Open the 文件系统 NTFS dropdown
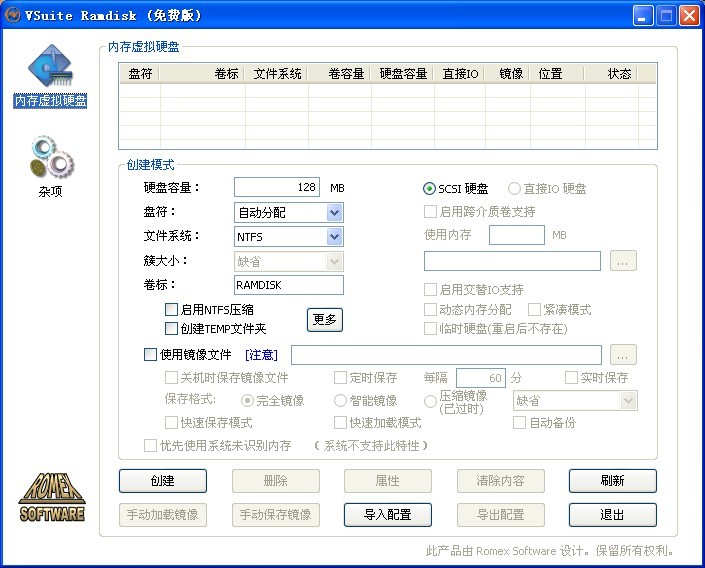Screen dimensions: 705x568 click(334, 237)
